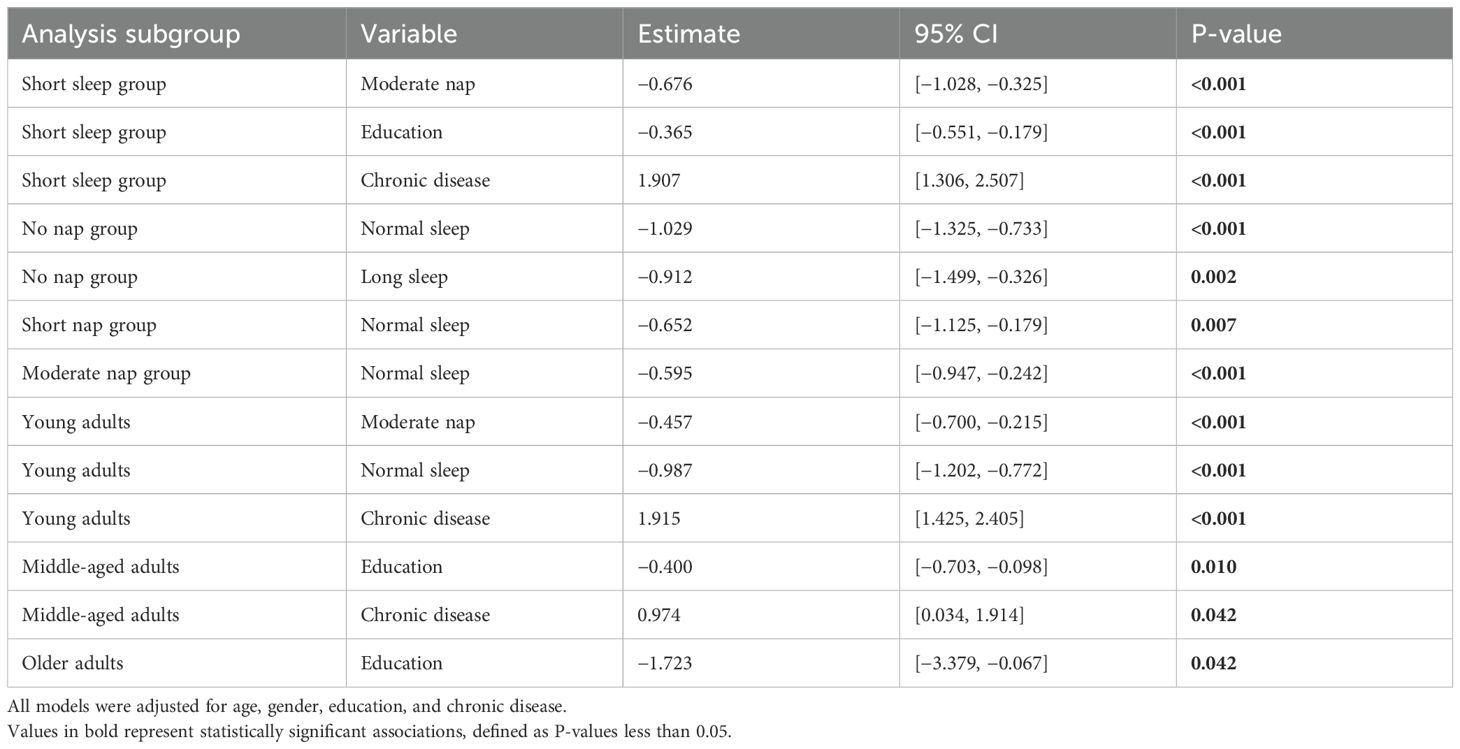1460x749 pixels.
Task: Select the Short nap group cell
Action: [89, 325]
